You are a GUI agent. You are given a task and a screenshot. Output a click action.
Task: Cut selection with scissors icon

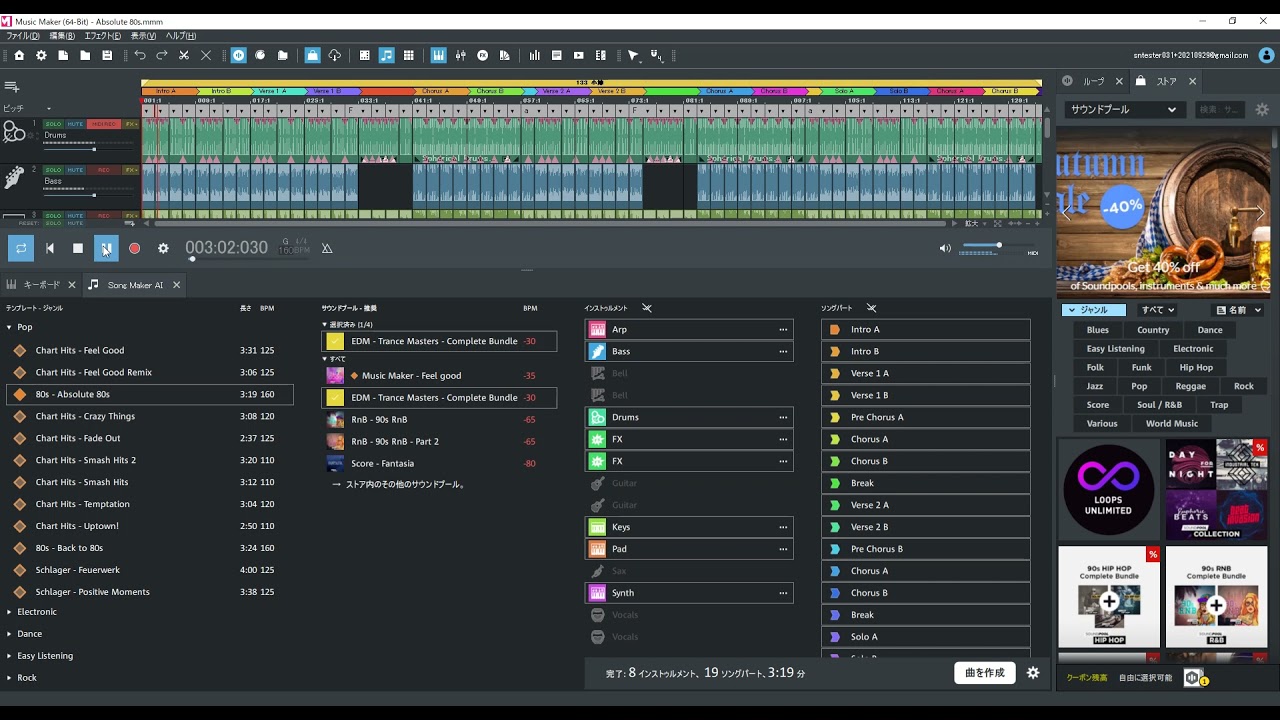pos(184,55)
